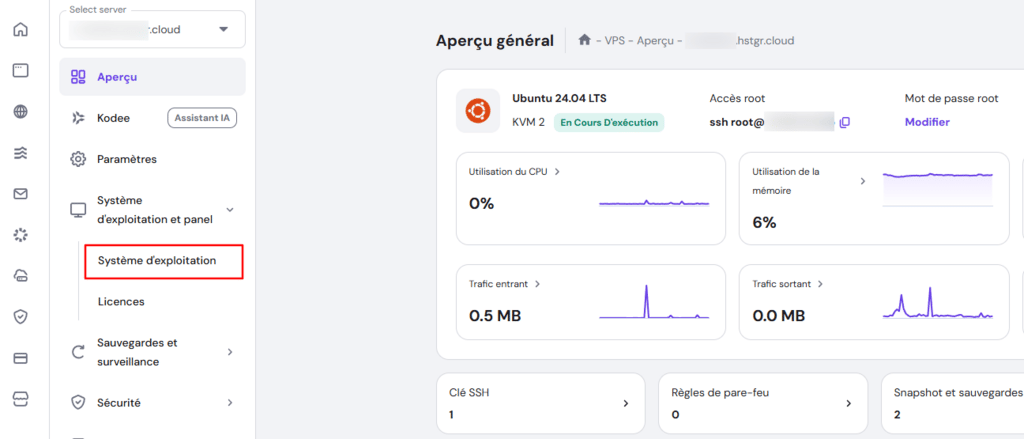
Task: Click the Paramètres gear icon
Action: tap(78, 159)
